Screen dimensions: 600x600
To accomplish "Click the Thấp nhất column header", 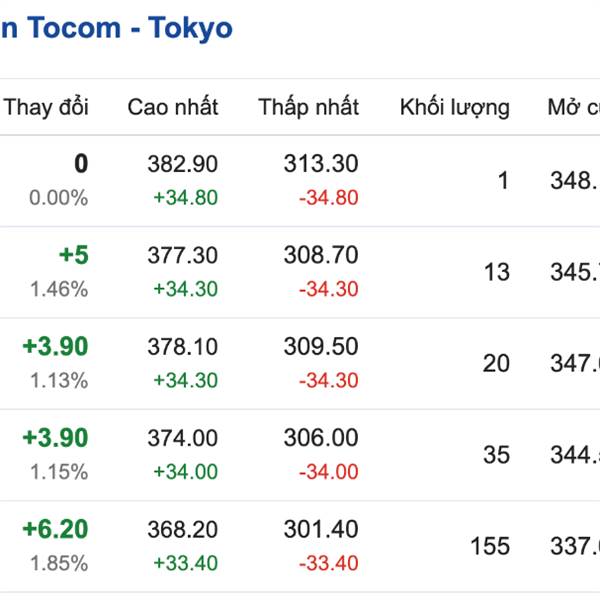I will click(x=308, y=107).
